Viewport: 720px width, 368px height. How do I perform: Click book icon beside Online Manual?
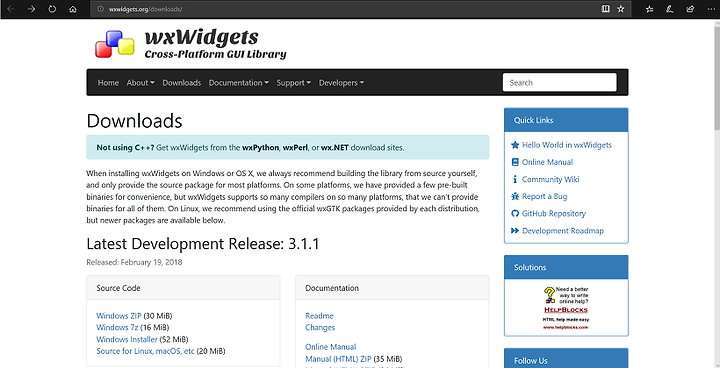coord(515,162)
